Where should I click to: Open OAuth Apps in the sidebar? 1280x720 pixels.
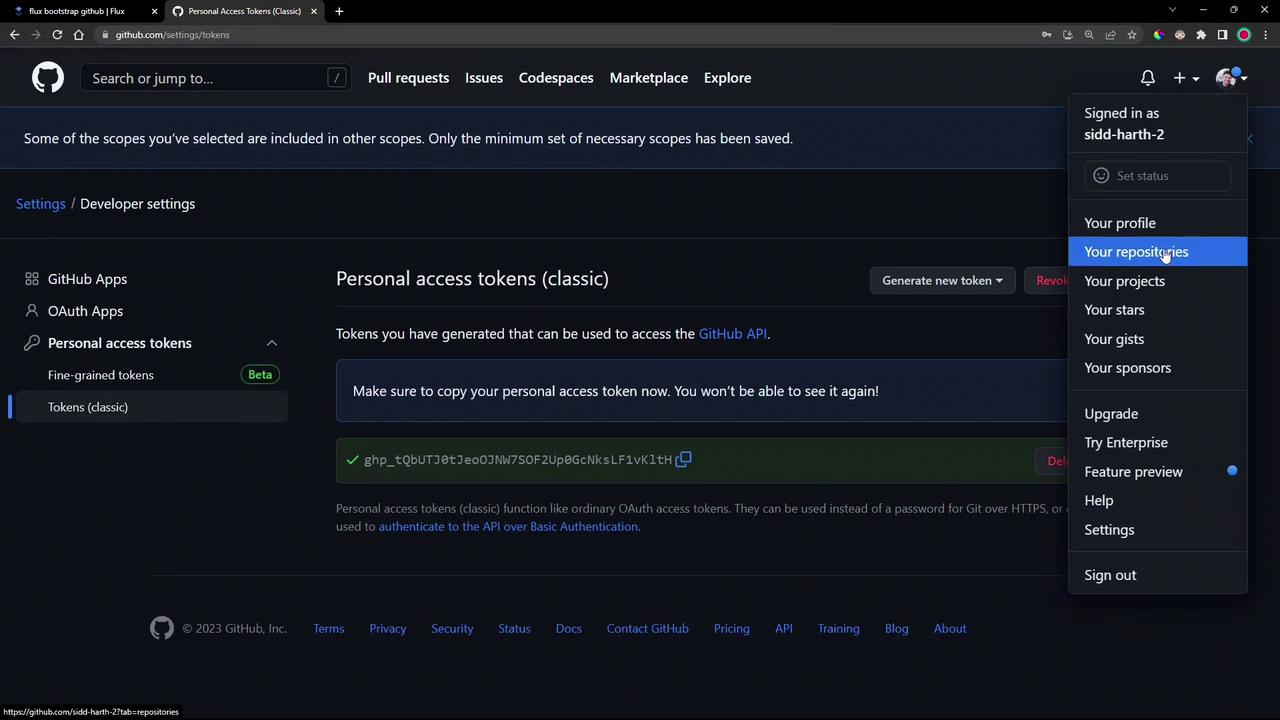pos(85,311)
